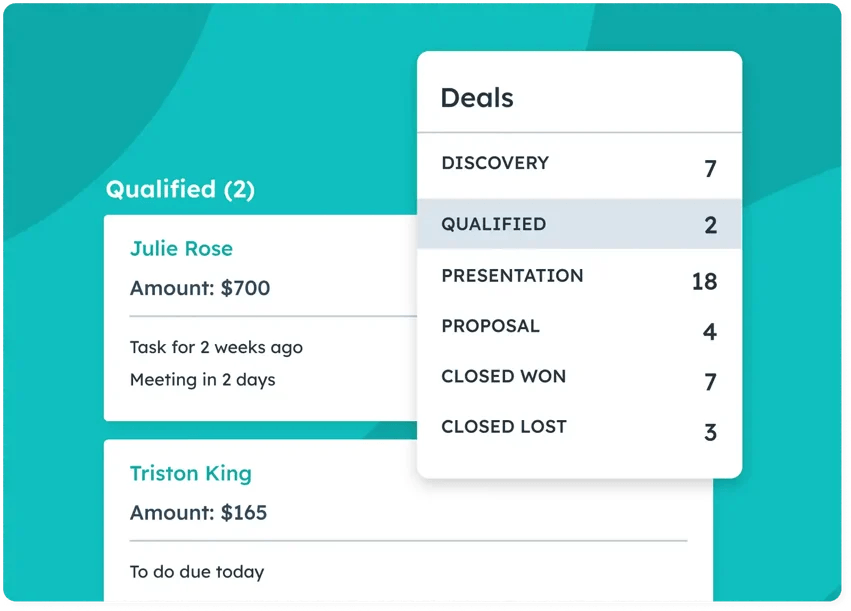The width and height of the screenshot is (851, 611).
Task: Click Julie Rose's Amount: $700 text
Action: click(200, 288)
